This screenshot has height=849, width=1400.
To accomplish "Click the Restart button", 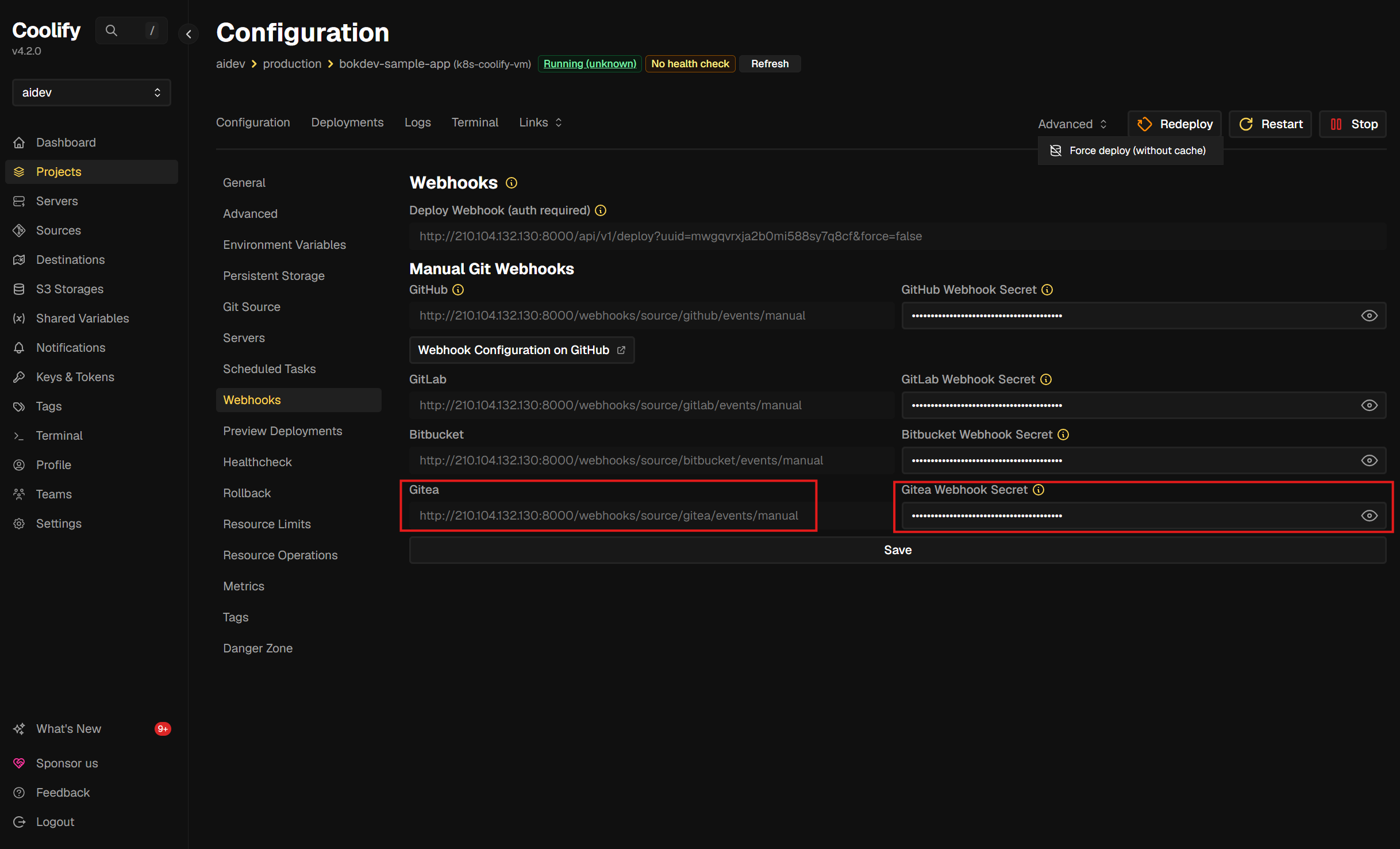I will coord(1270,124).
